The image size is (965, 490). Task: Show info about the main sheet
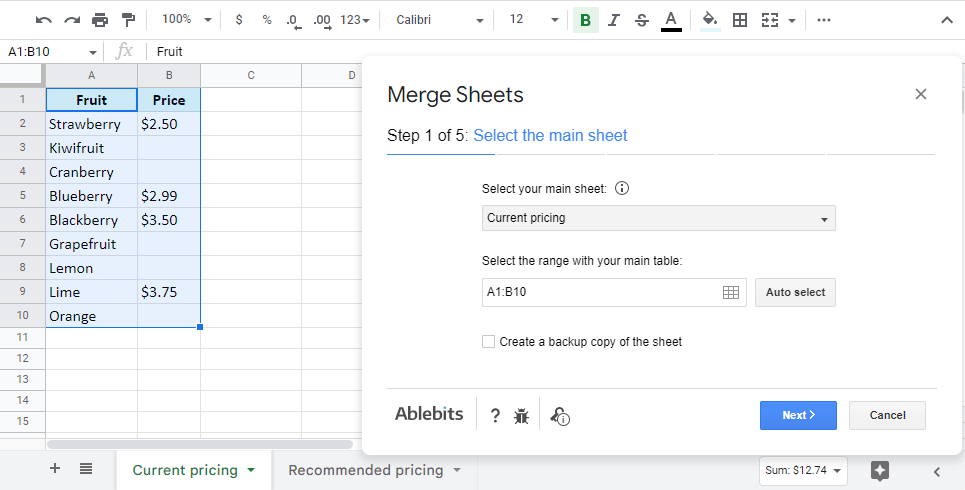click(x=622, y=188)
